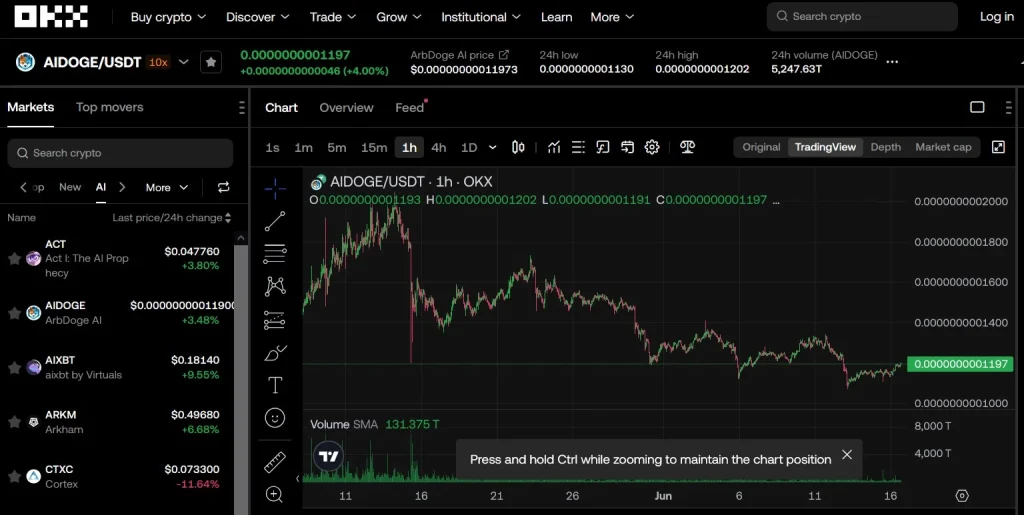Select the Fibonacci retracement tool

pyautogui.click(x=275, y=254)
